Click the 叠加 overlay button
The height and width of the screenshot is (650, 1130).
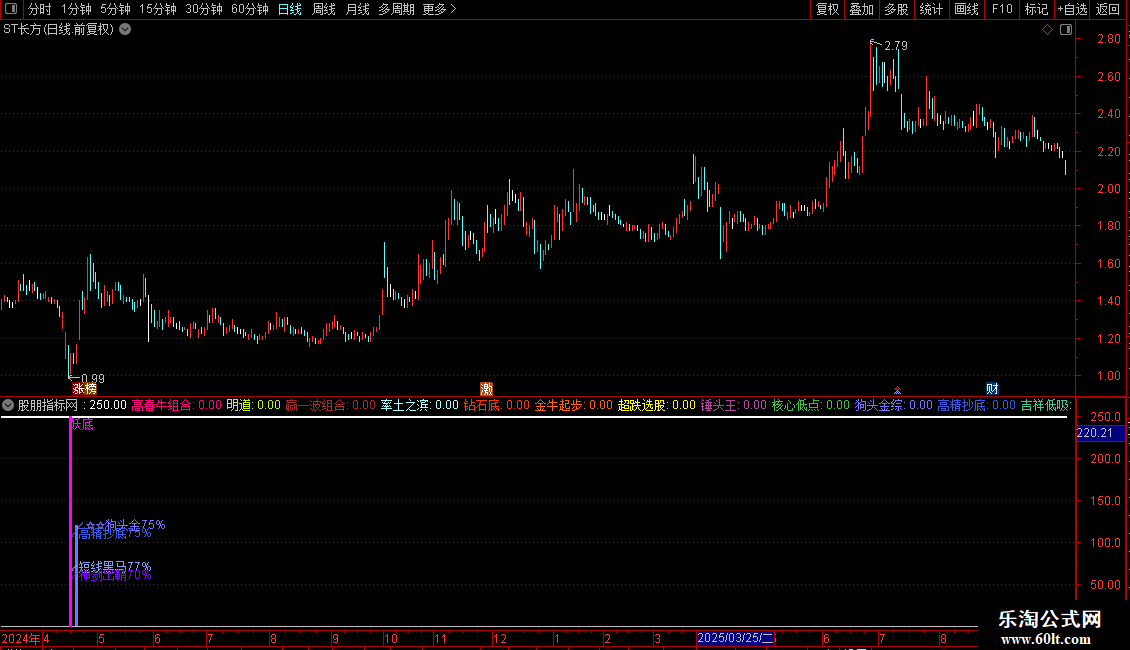point(862,9)
